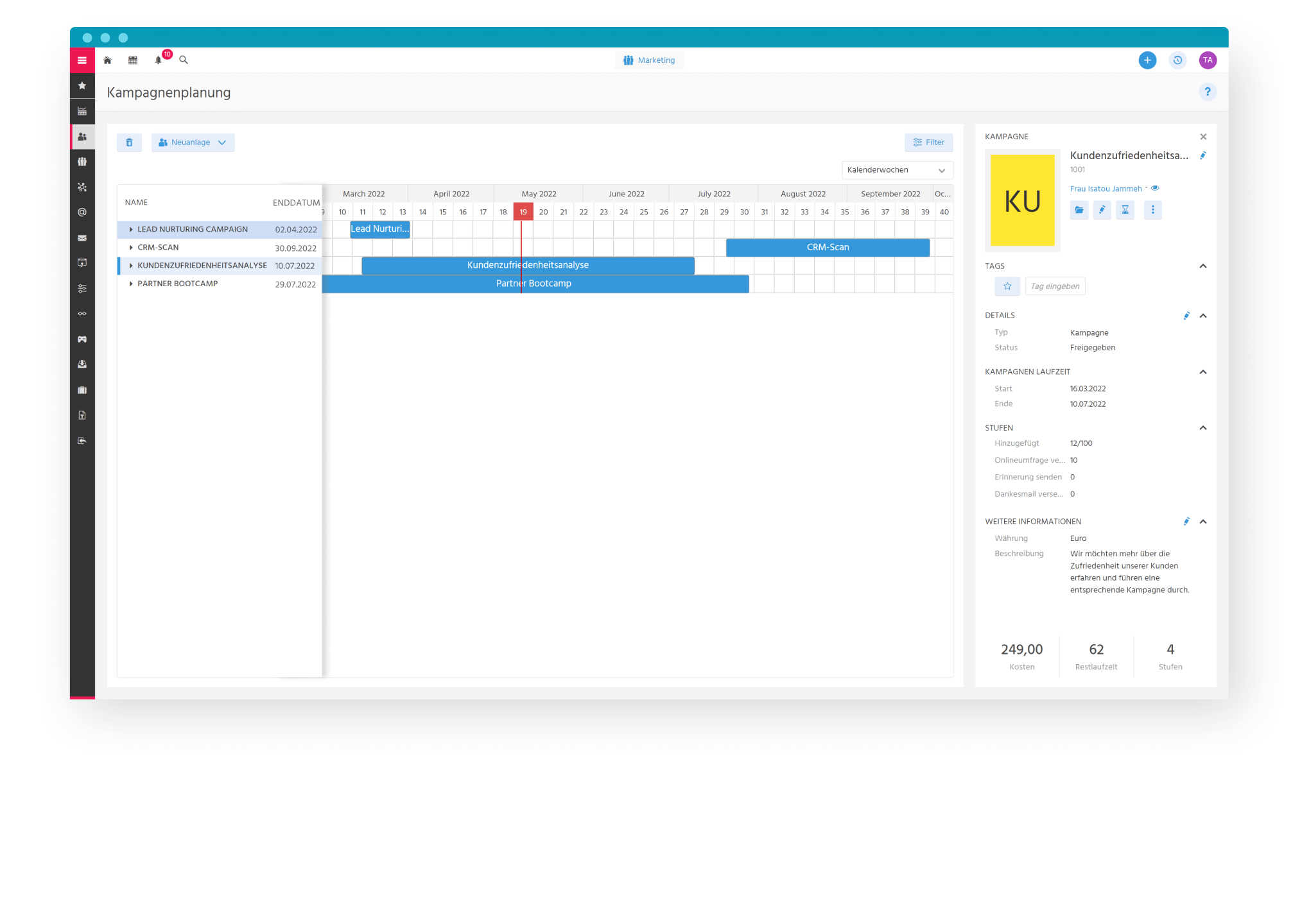Click the Partner Bootcamp Gantt bar
Viewport: 1293px width, 924px height.
(535, 284)
